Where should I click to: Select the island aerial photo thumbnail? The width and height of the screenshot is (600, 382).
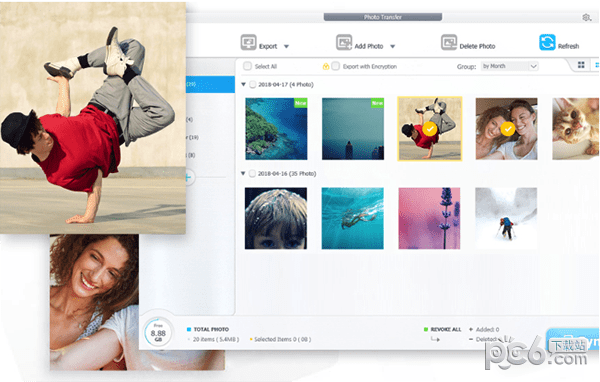click(276, 129)
